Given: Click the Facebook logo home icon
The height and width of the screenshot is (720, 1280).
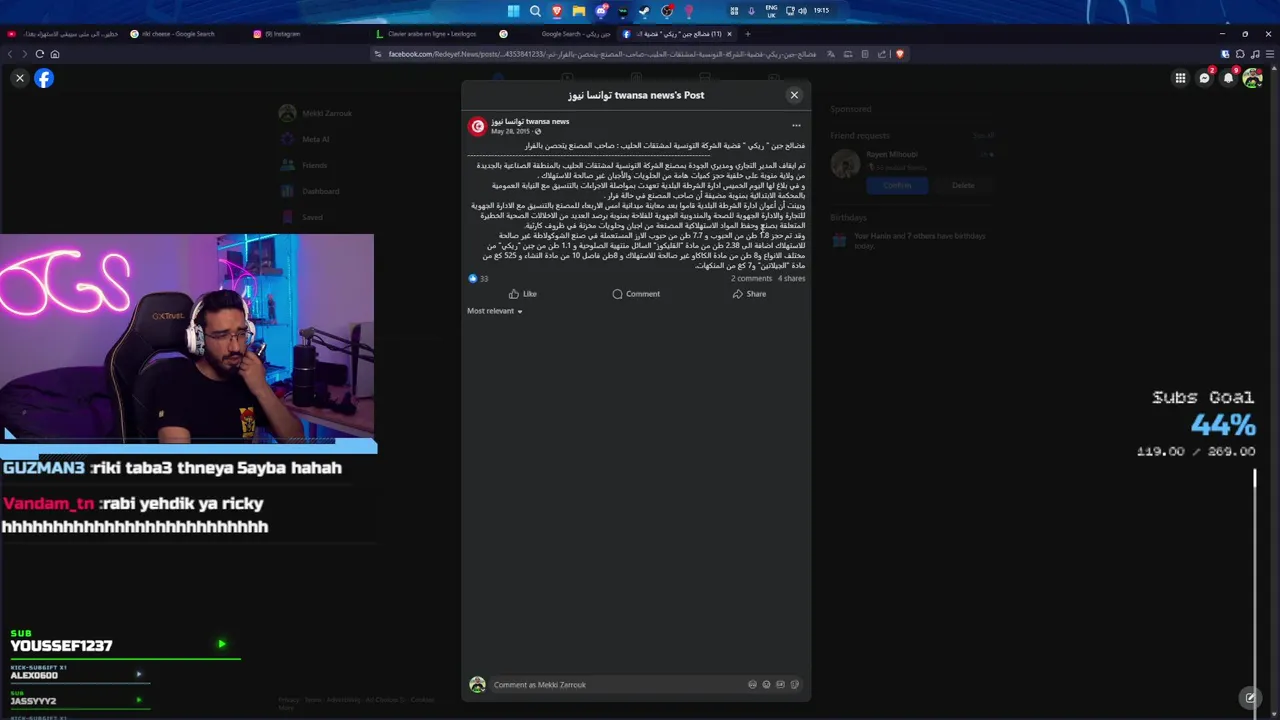Looking at the screenshot, I should click(x=44, y=78).
